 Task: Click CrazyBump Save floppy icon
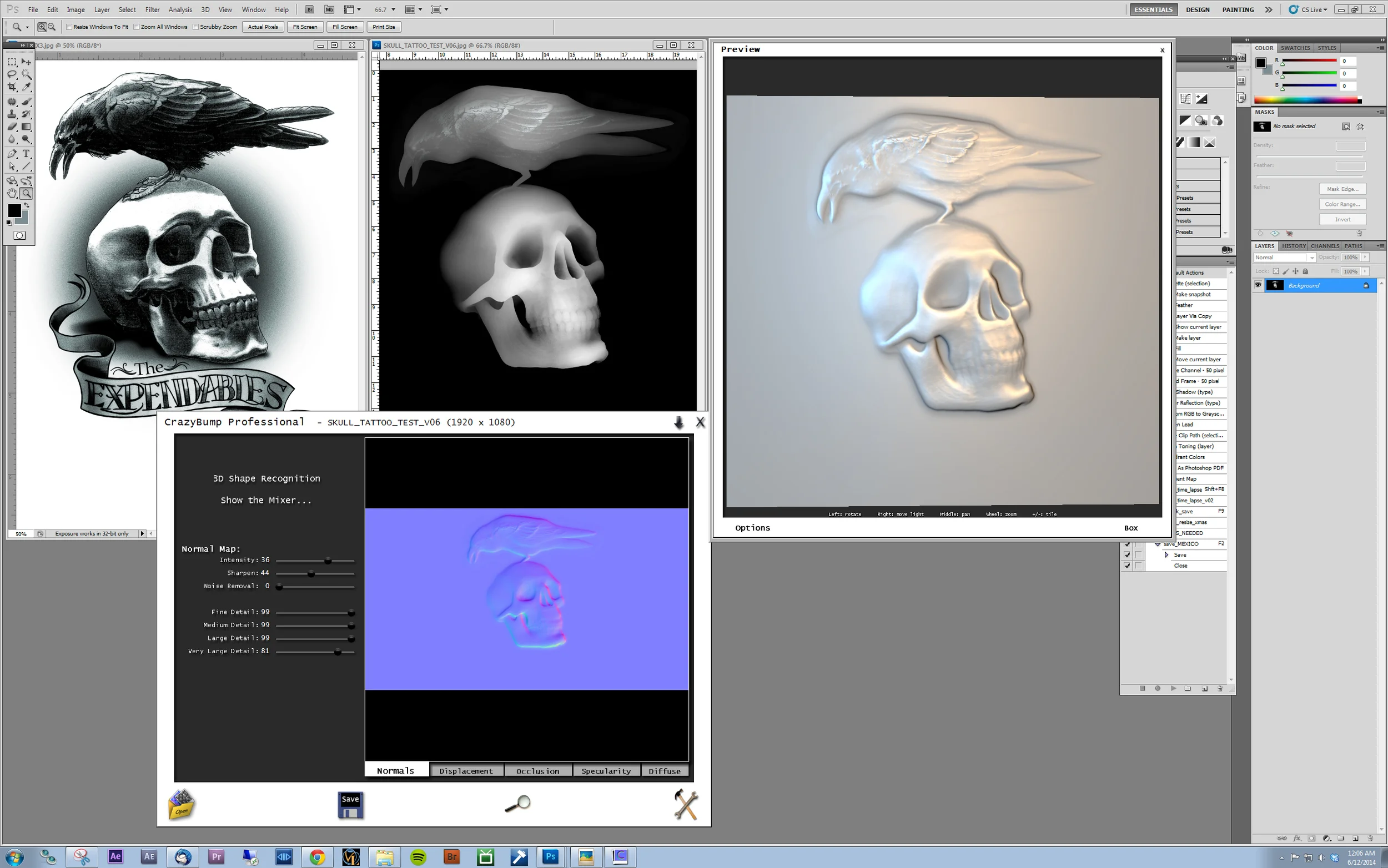pyautogui.click(x=350, y=805)
